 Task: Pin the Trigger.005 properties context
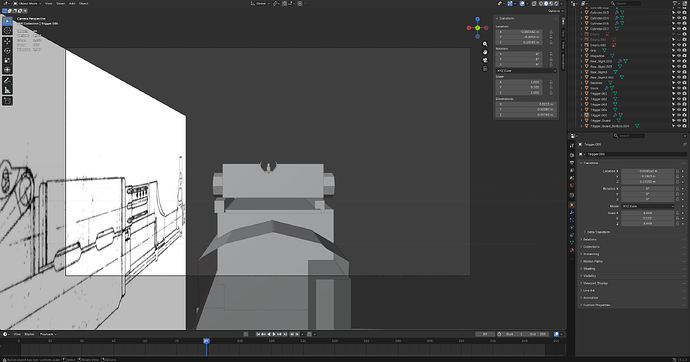click(684, 144)
